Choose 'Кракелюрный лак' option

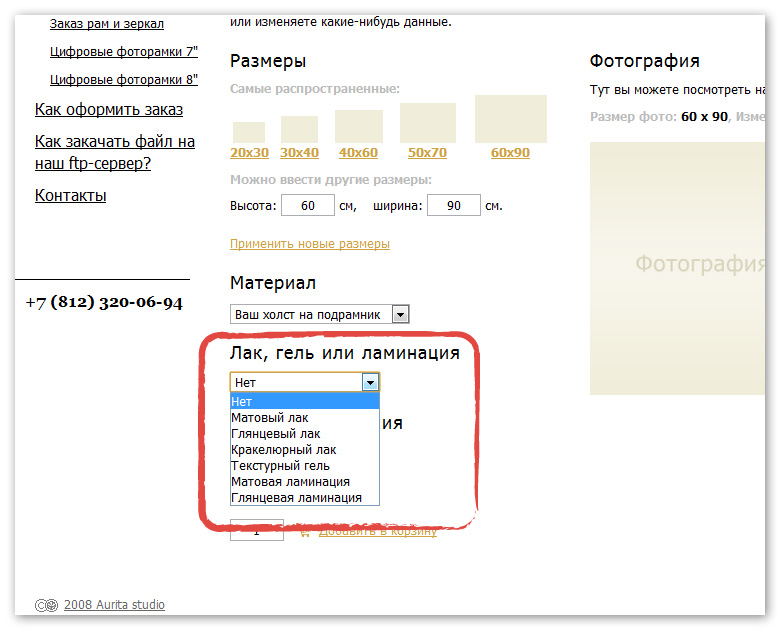(x=305, y=449)
